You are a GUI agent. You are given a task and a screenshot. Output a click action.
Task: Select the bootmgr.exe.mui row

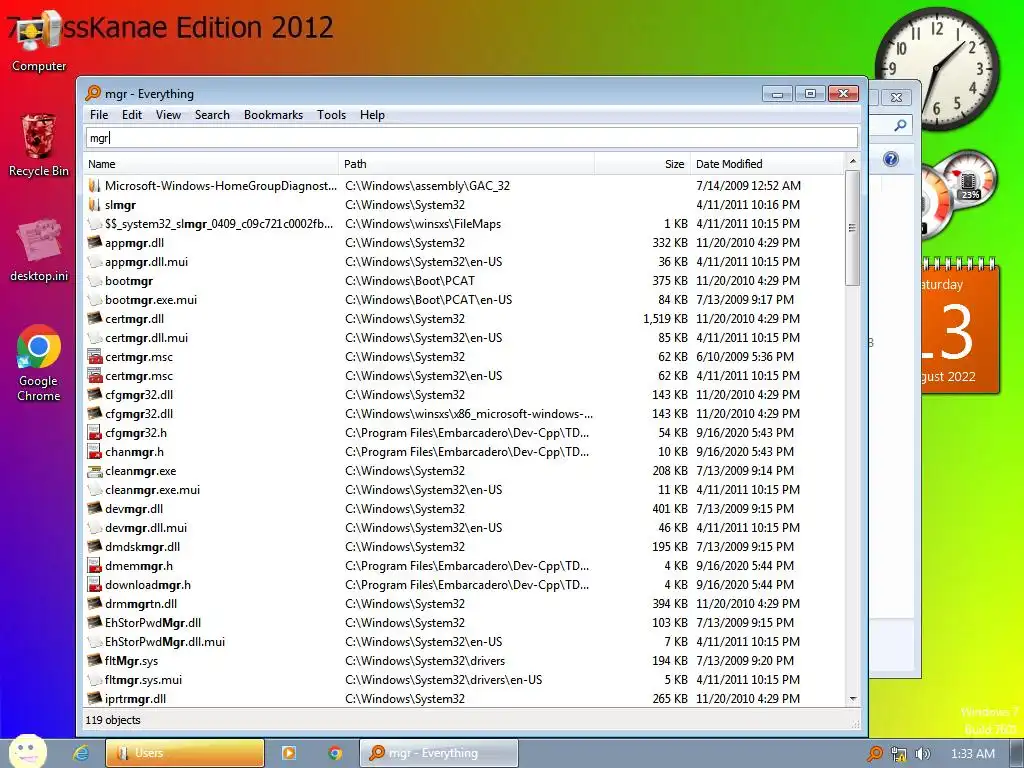coord(465,300)
